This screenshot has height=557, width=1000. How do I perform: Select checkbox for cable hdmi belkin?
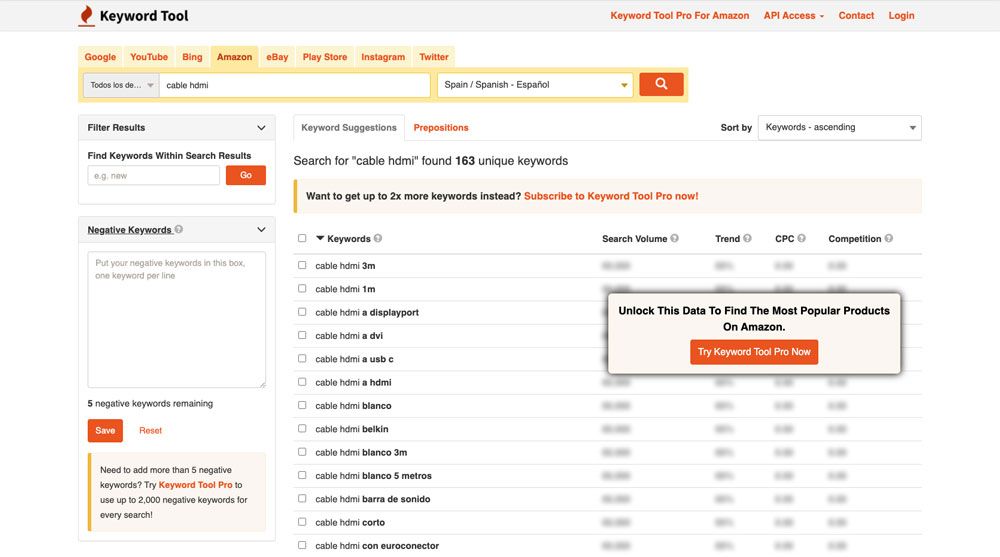(x=302, y=429)
